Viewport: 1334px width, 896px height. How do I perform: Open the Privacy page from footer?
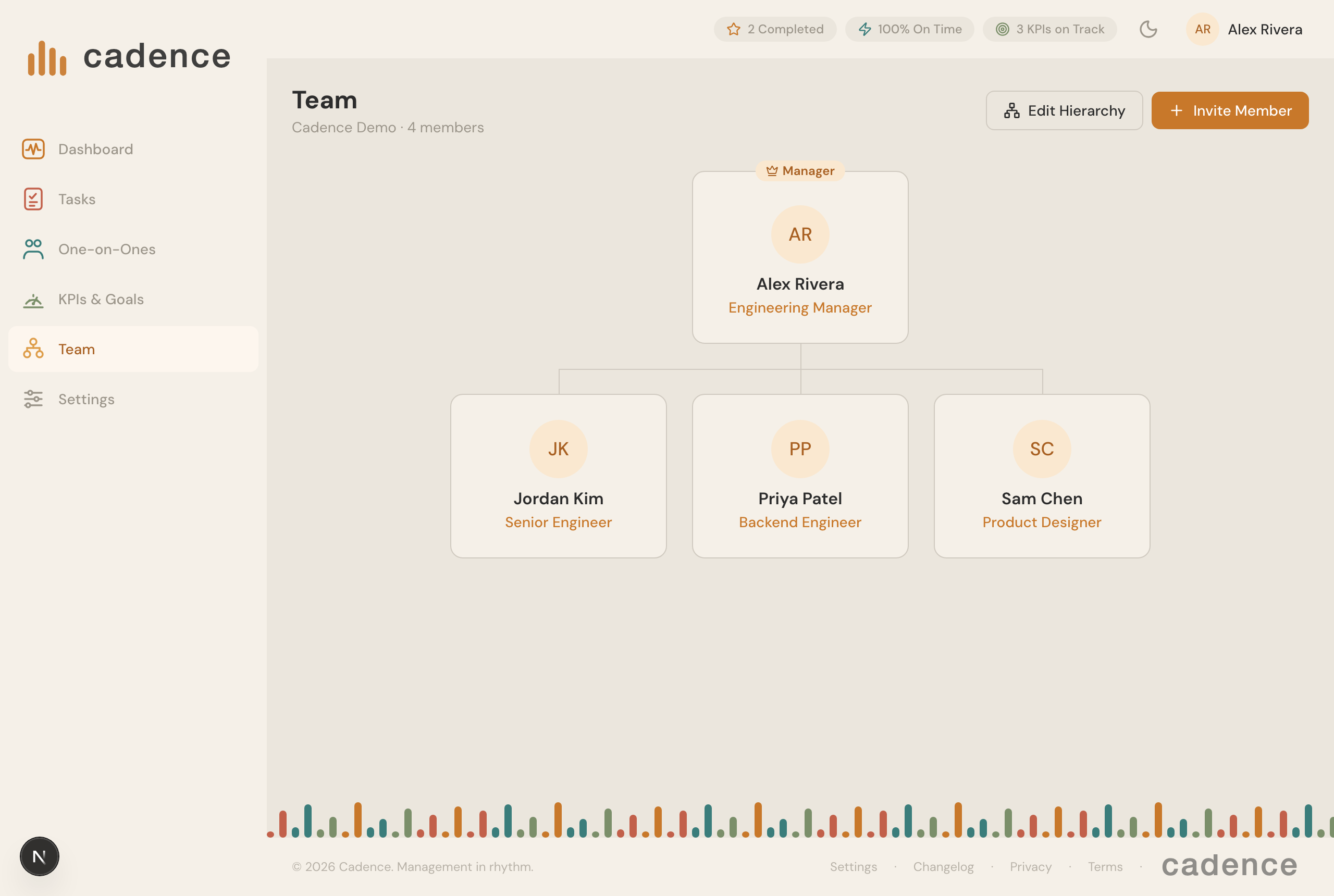tap(1031, 866)
